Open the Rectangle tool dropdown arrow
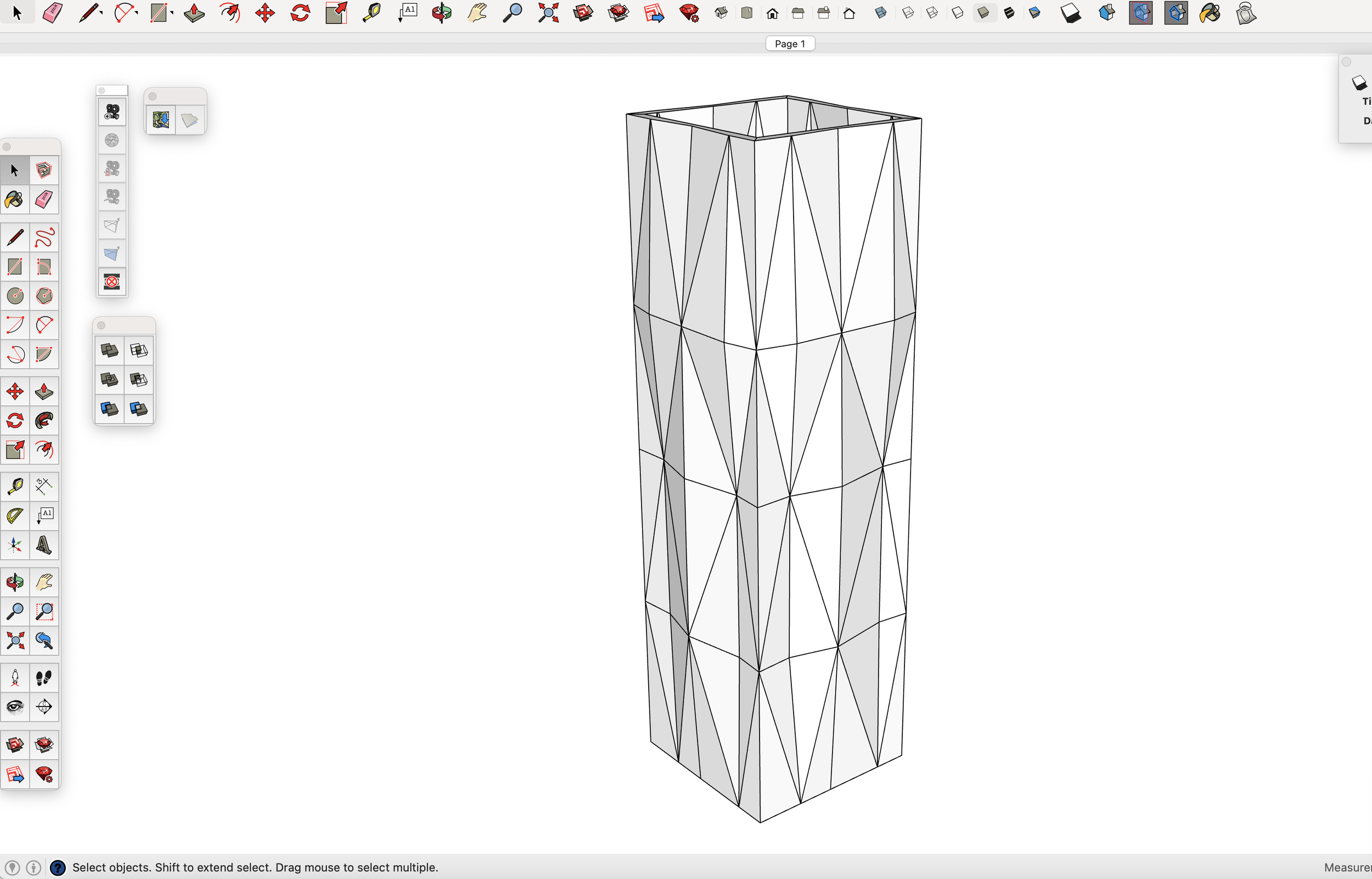 pos(172,13)
